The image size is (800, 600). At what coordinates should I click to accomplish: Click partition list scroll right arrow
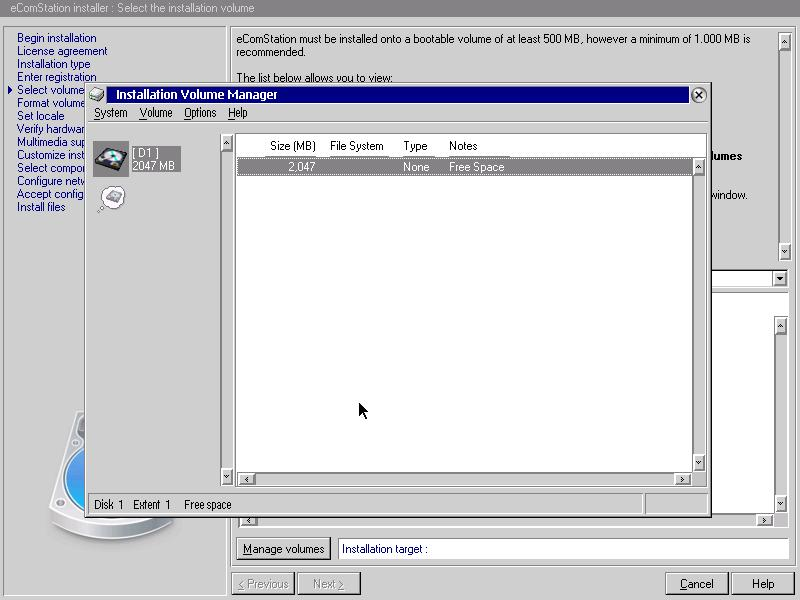point(682,479)
